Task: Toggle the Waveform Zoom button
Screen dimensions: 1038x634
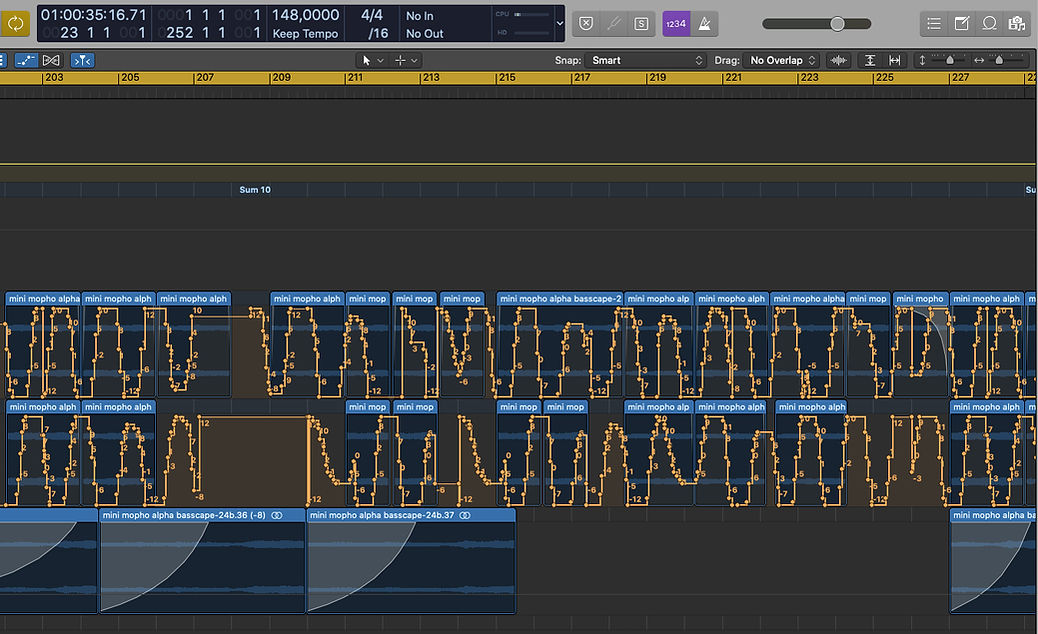Action: coord(839,60)
